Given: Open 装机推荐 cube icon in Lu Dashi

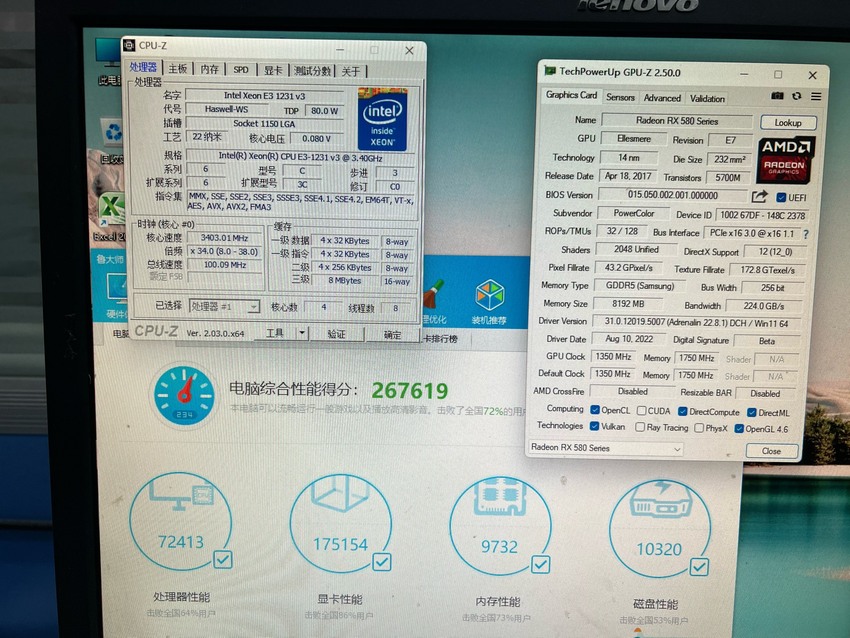Looking at the screenshot, I should (x=490, y=295).
